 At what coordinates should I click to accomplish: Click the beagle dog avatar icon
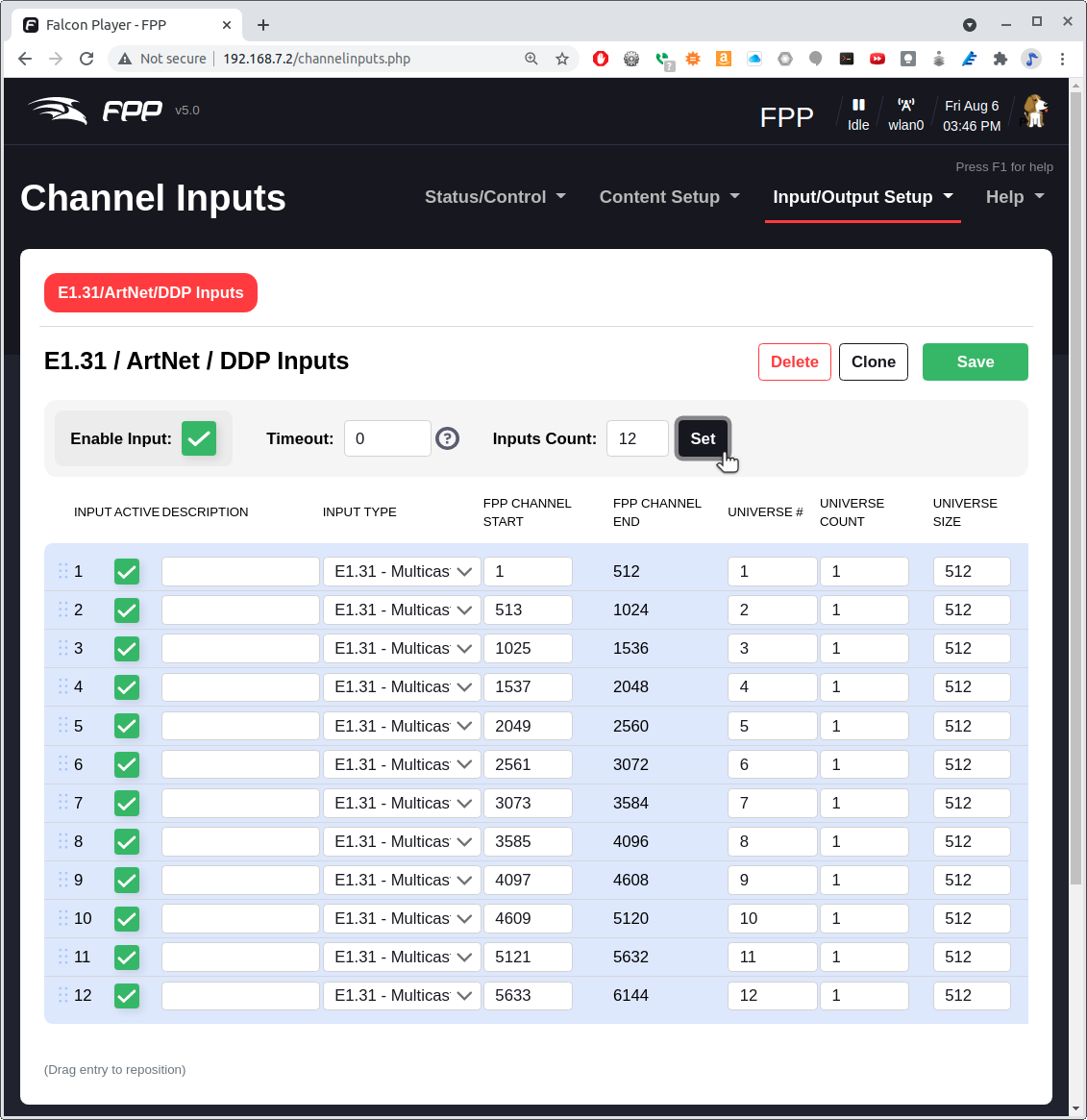click(x=1034, y=111)
